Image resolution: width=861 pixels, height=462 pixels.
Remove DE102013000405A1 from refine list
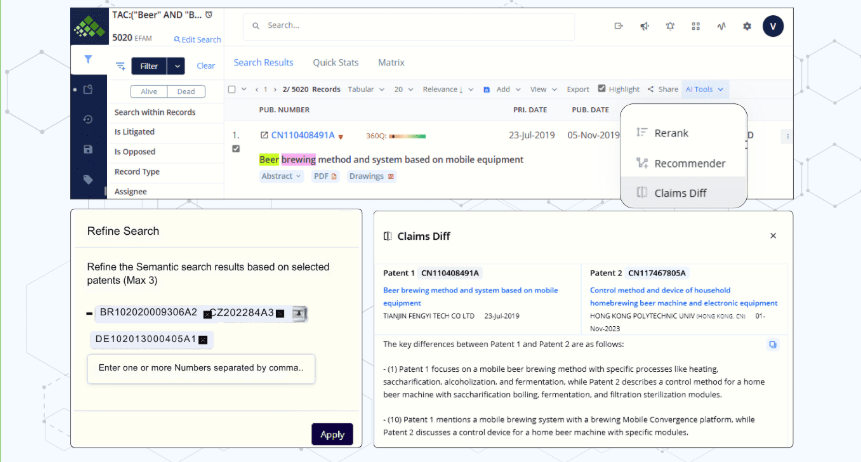(203, 340)
